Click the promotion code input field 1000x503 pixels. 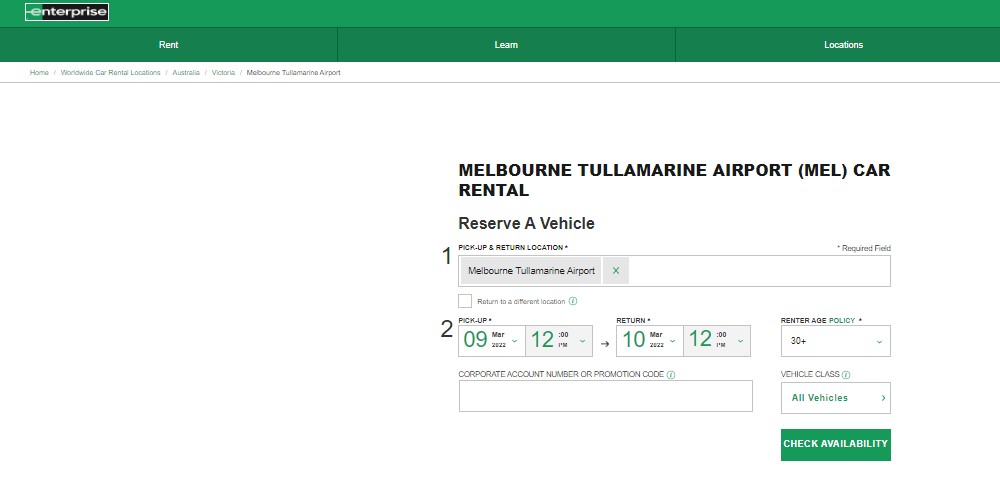click(x=605, y=396)
